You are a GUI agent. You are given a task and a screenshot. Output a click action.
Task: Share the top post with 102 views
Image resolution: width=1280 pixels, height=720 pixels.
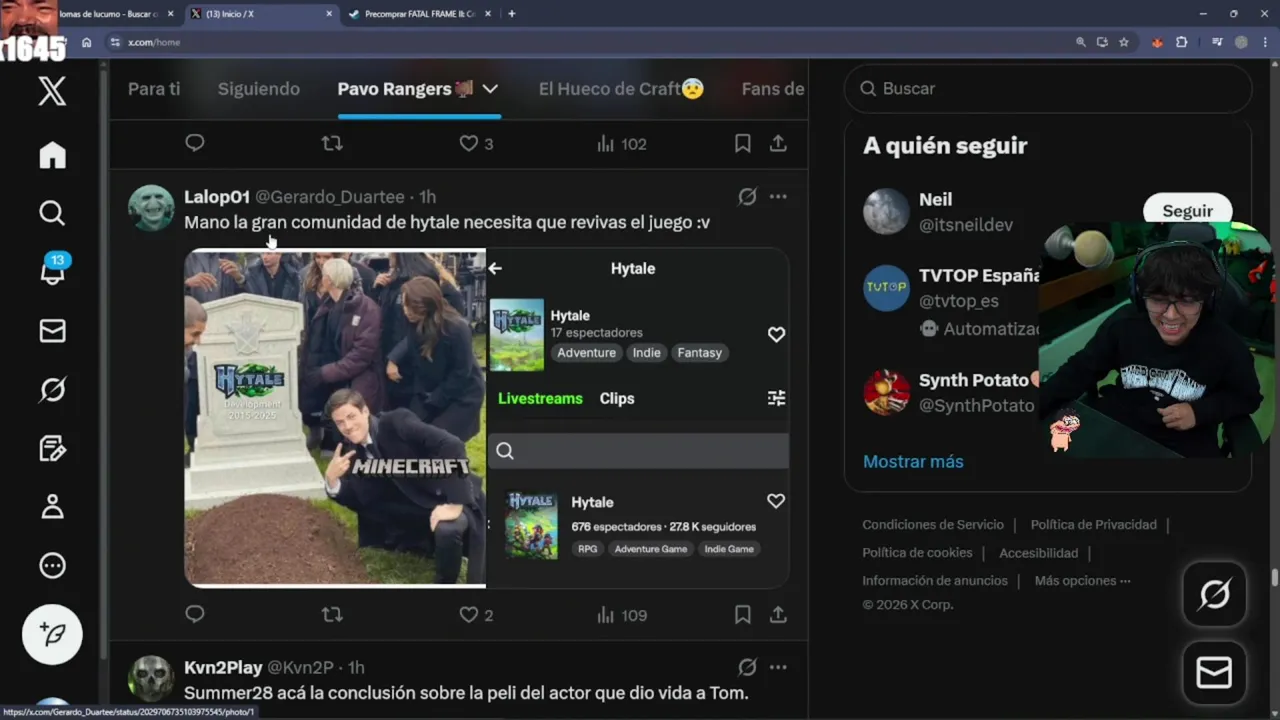pyautogui.click(x=778, y=143)
